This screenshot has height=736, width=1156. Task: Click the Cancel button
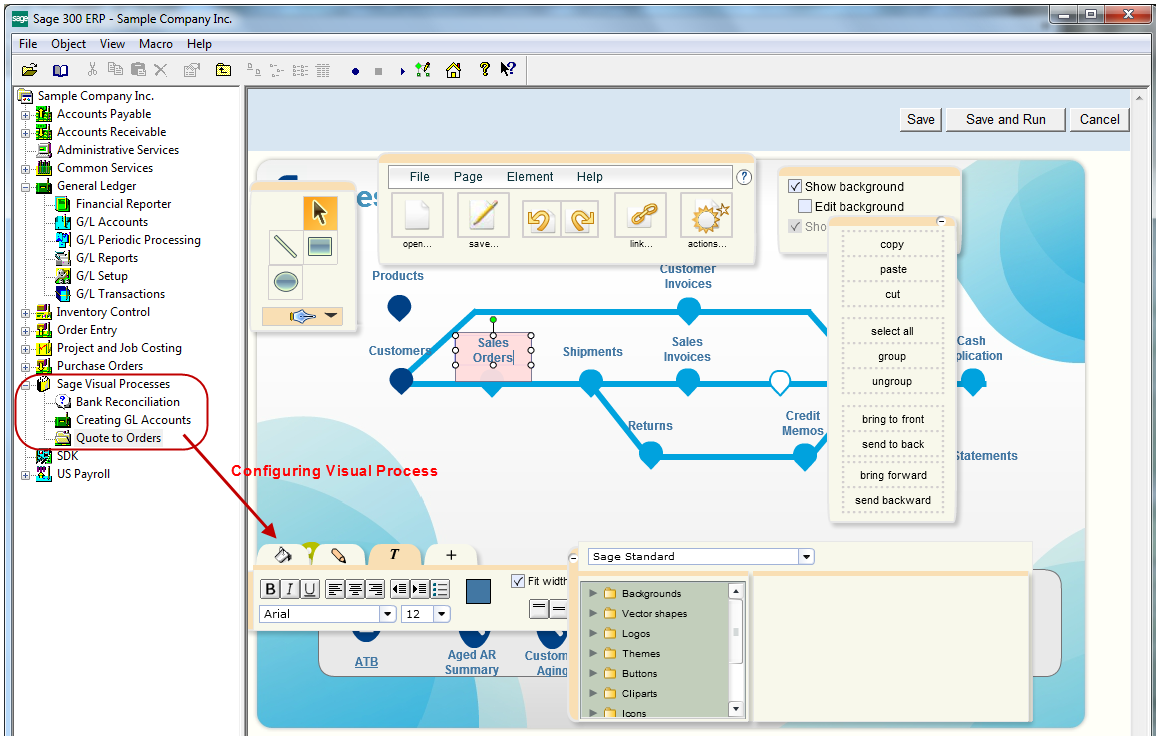(1099, 119)
